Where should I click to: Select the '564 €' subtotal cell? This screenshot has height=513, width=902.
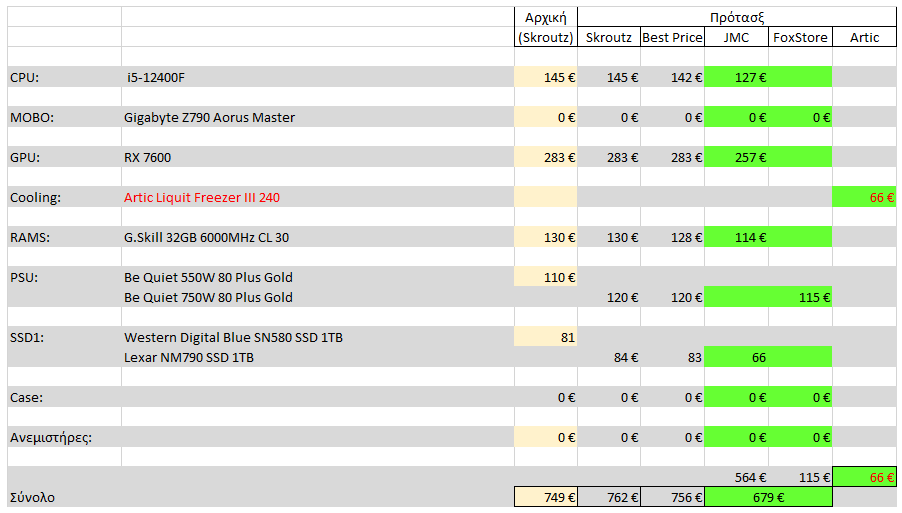736,477
